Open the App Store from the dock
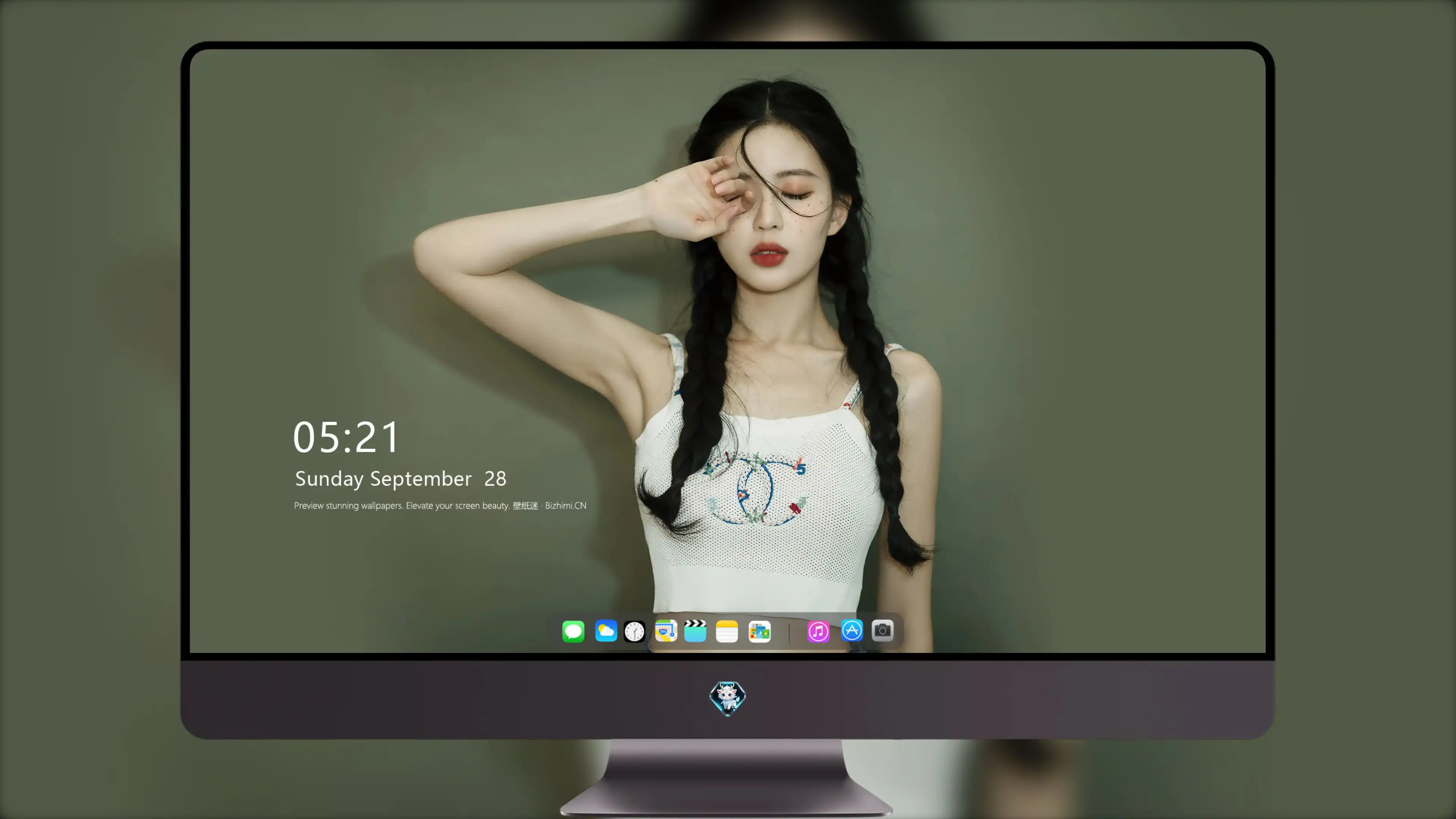Viewport: 1456px width, 819px height. click(852, 630)
